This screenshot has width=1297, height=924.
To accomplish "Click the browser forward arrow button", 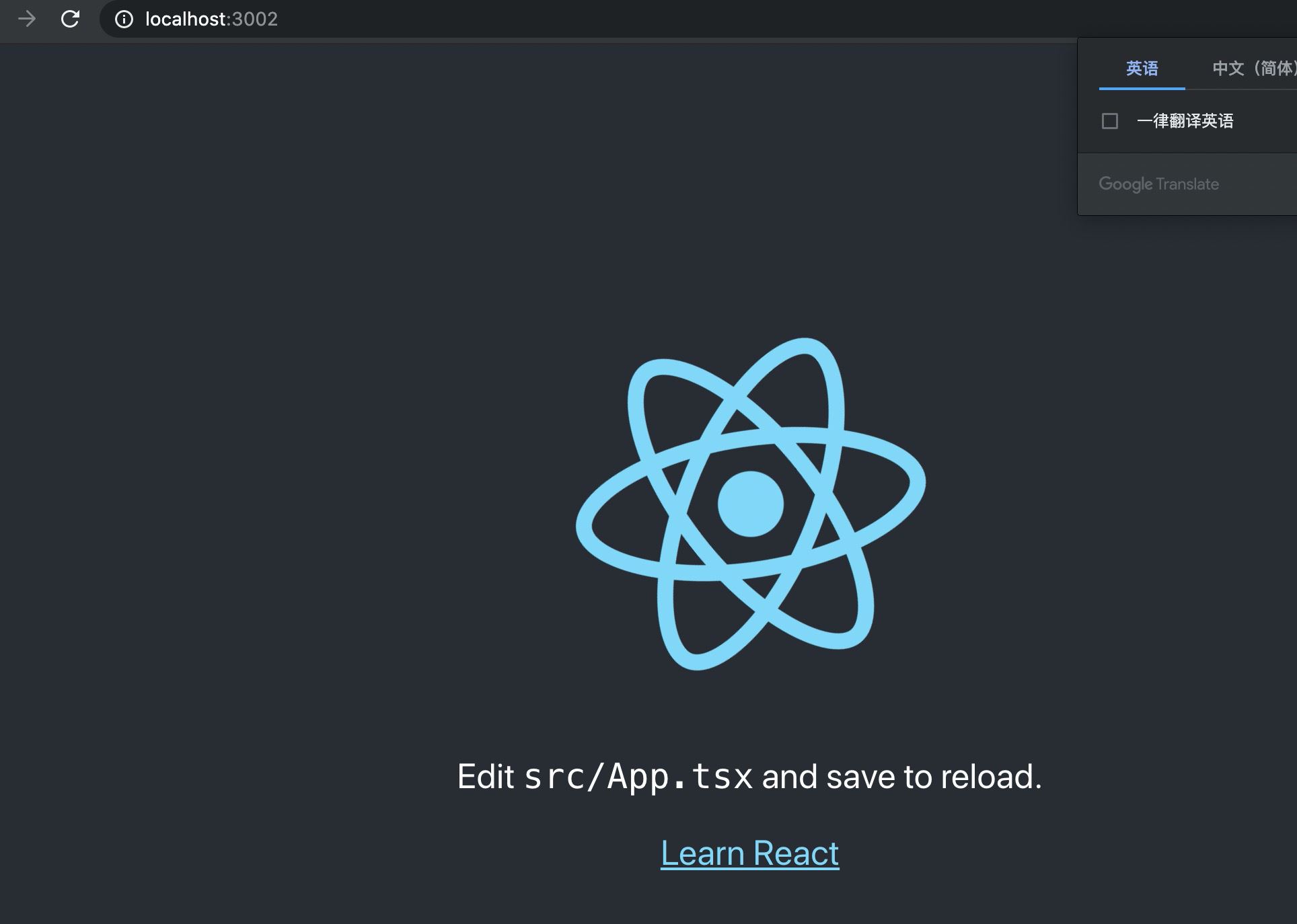I will [x=27, y=19].
